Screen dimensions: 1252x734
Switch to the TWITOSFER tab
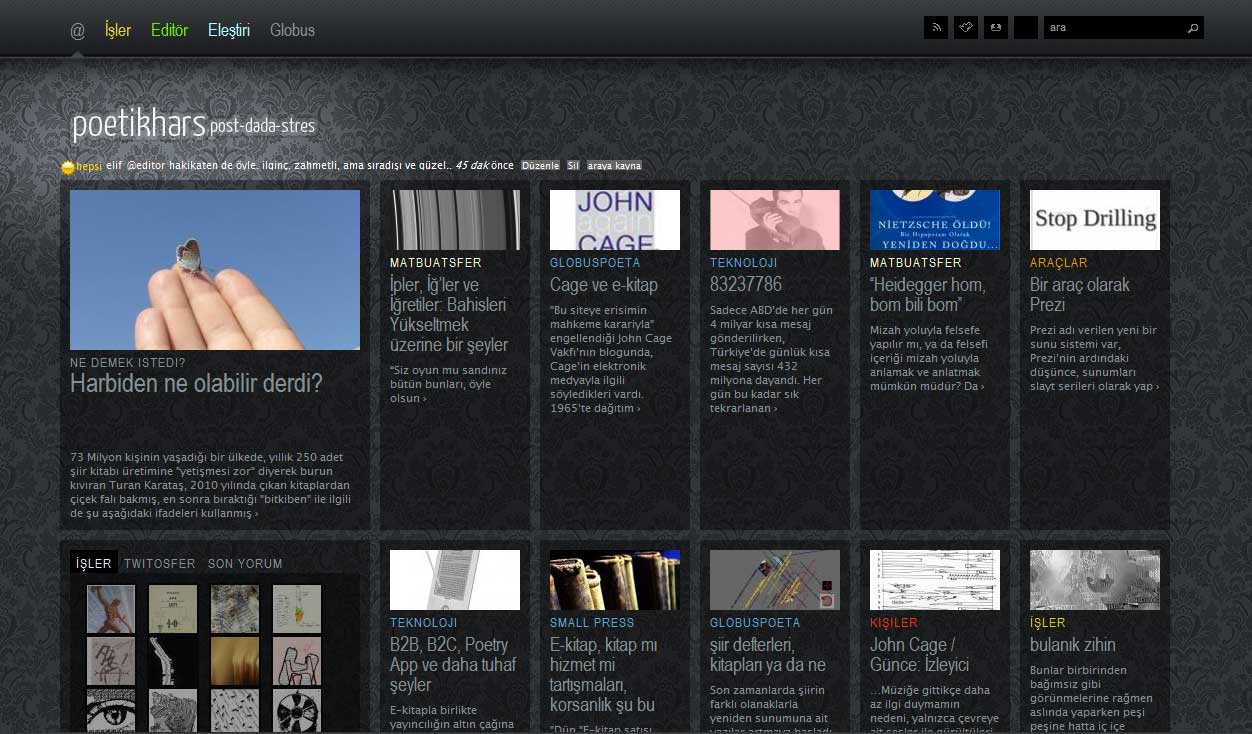click(159, 563)
